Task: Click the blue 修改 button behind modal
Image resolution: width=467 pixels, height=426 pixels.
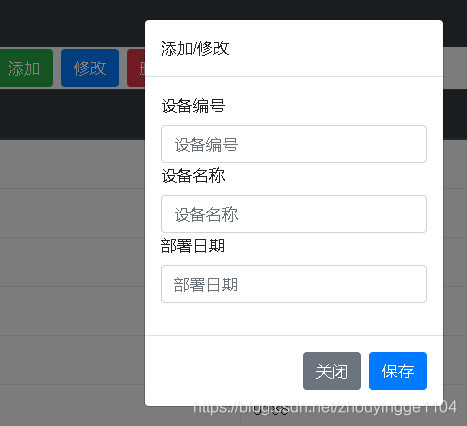Action: pyautogui.click(x=90, y=68)
